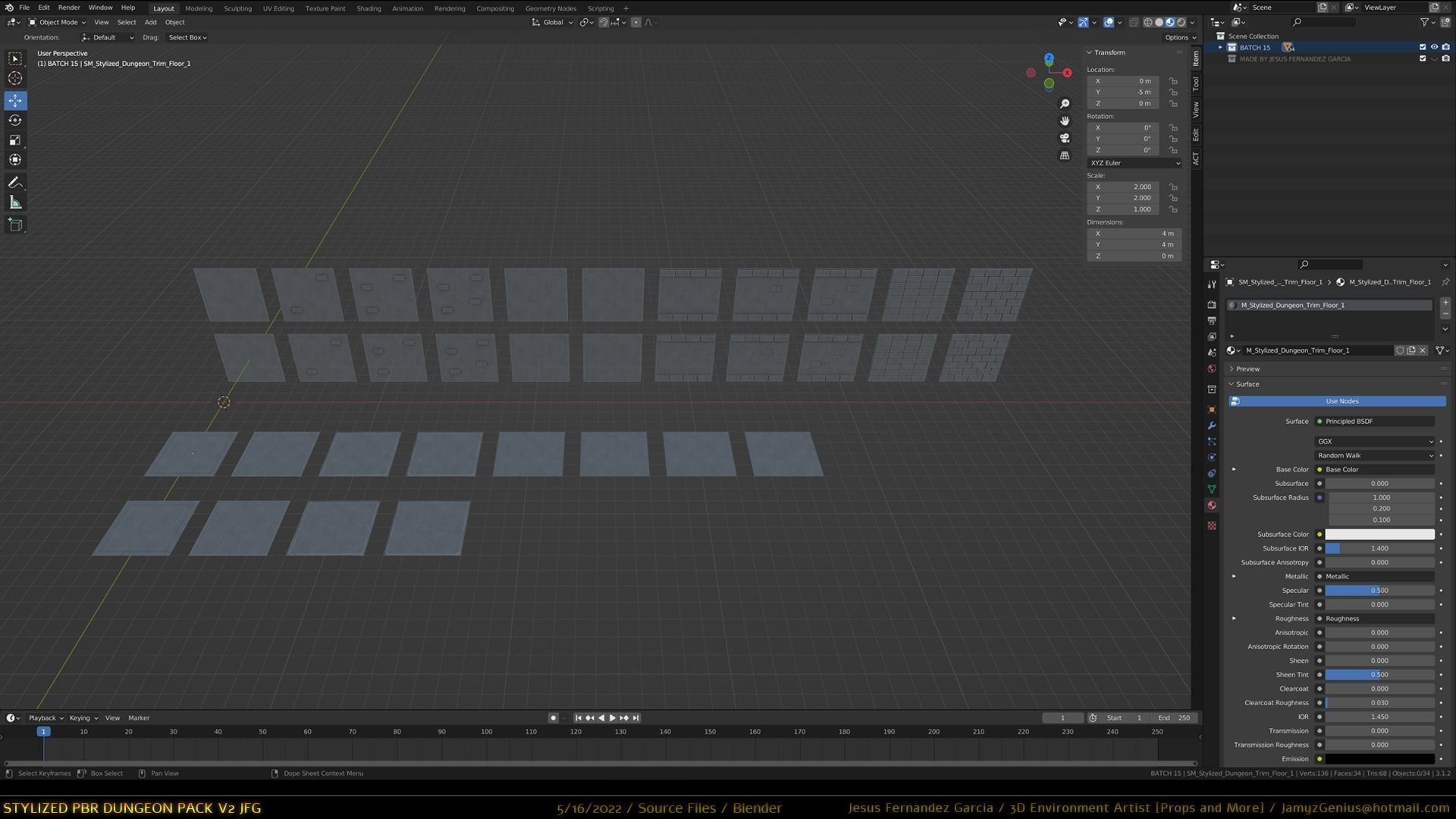Screen dimensions: 1456x819
Task: Open Global transform orientation dropdown
Action: (x=553, y=22)
